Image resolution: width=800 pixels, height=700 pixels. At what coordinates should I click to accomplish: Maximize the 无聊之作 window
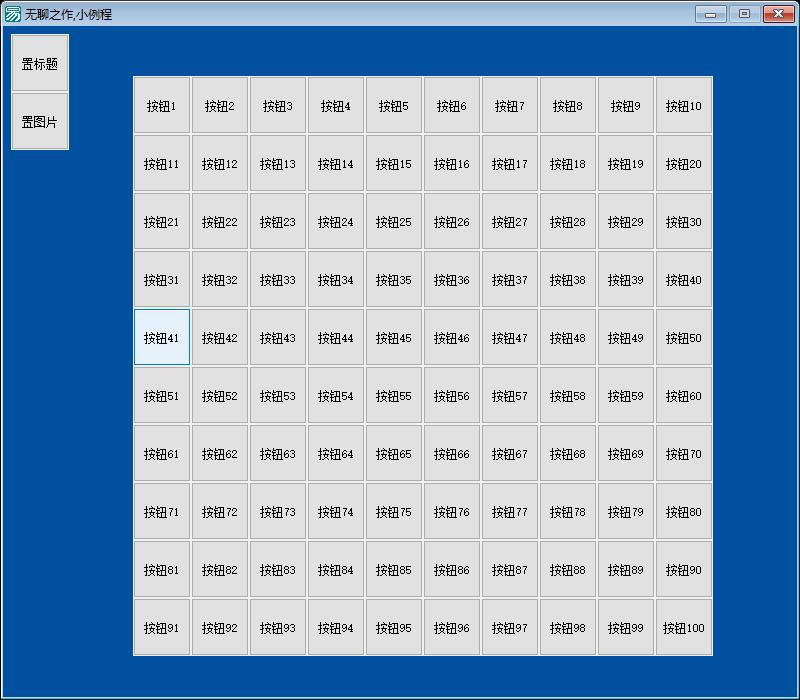click(744, 14)
